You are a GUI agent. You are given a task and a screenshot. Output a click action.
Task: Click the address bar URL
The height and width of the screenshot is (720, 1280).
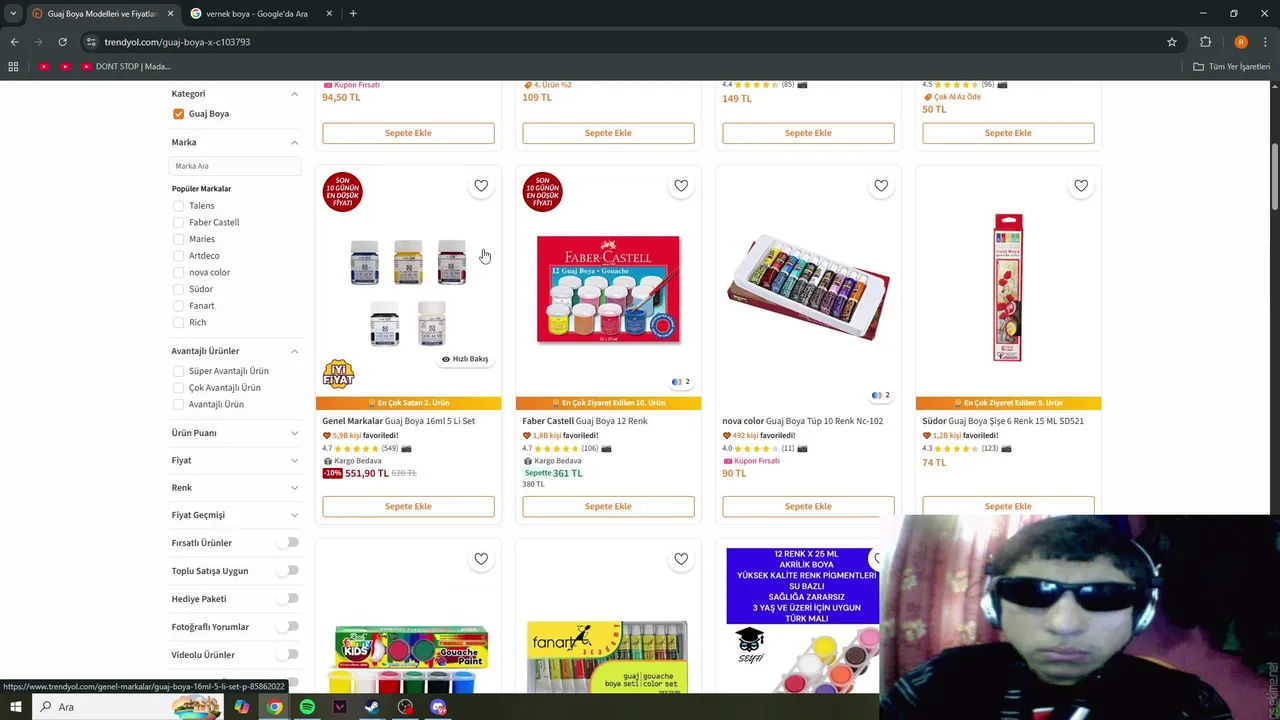click(177, 42)
